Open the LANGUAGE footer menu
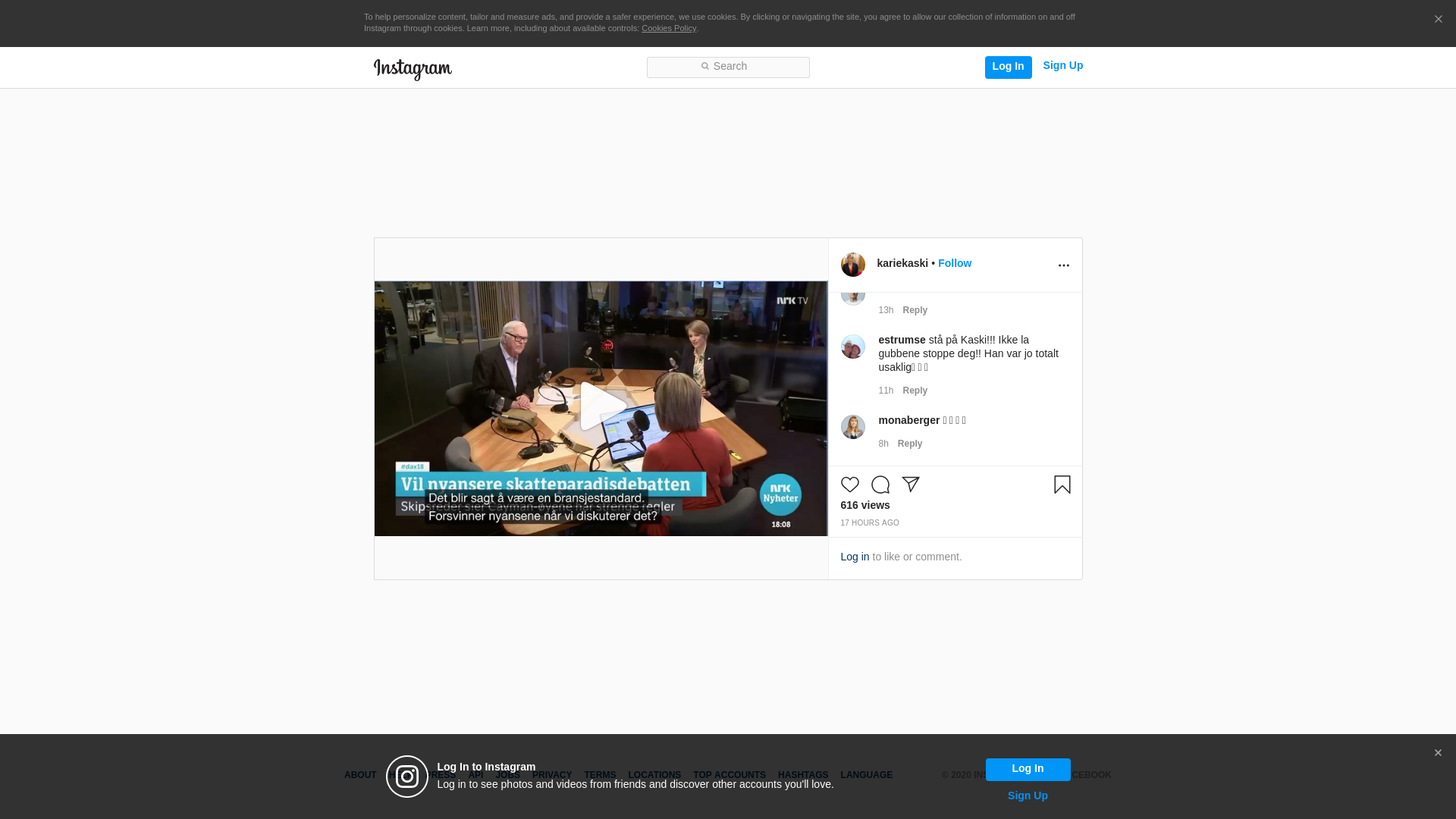 [866, 775]
